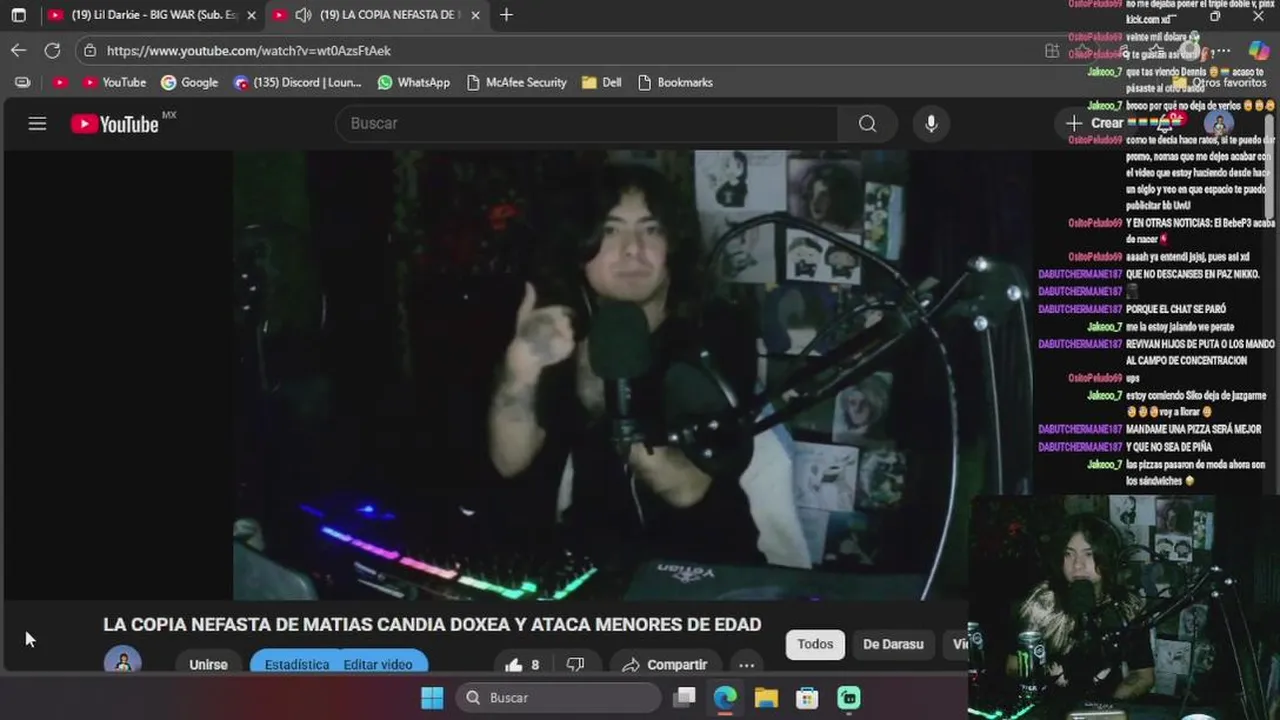Open the unlabeled YouTube bookmark icon
The height and width of the screenshot is (720, 1280).
point(60,82)
